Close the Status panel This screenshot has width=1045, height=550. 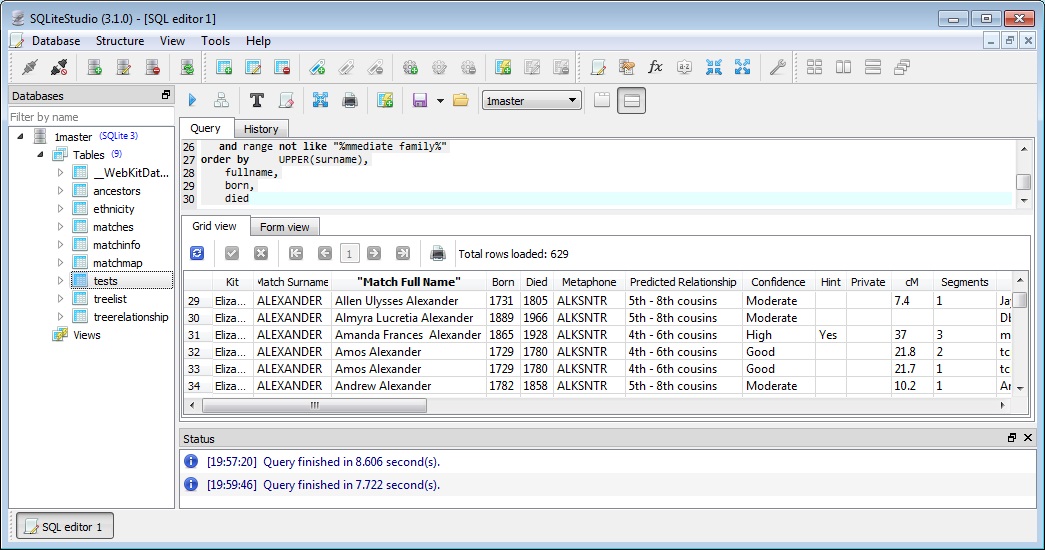[1028, 437]
